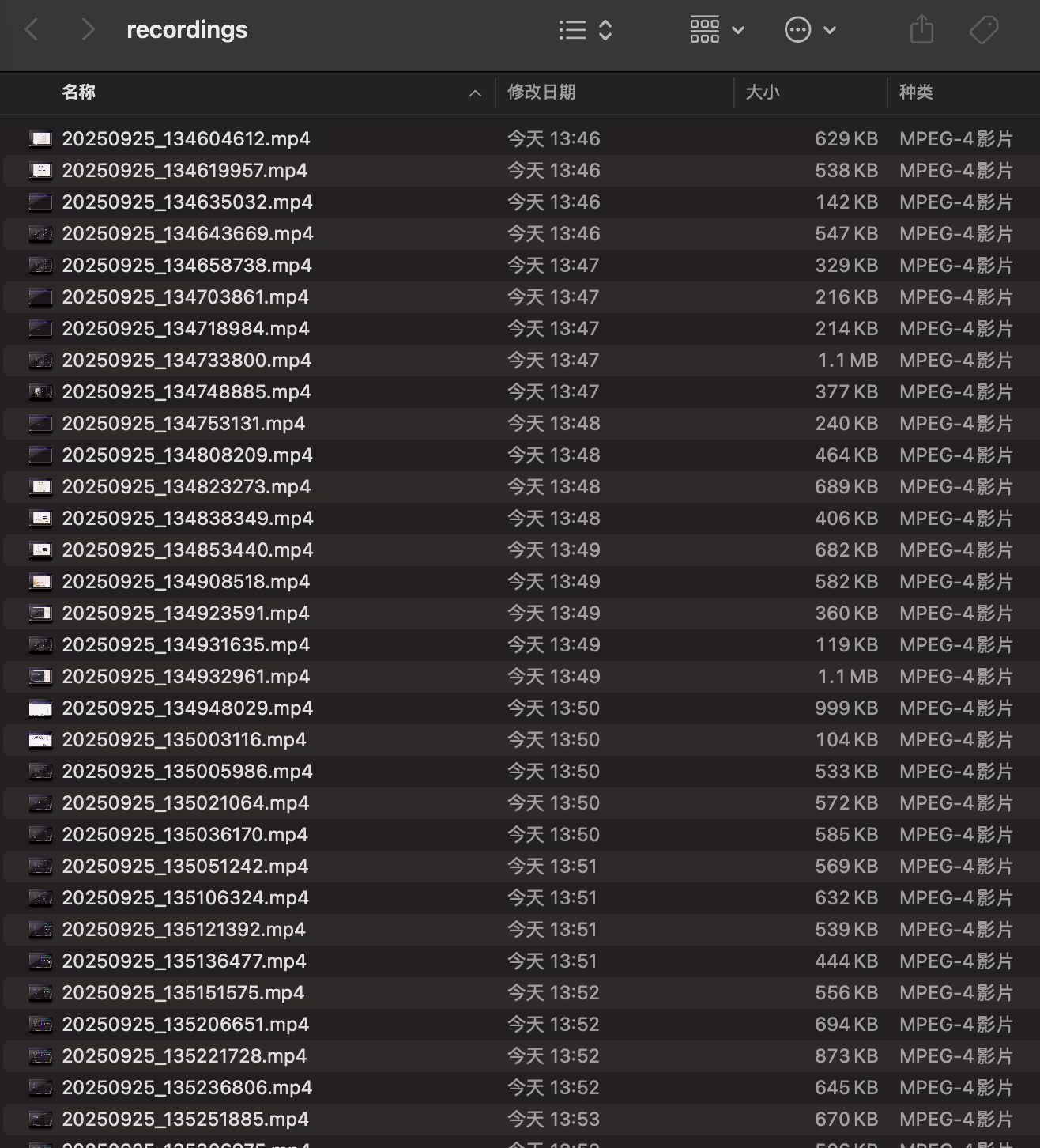The image size is (1040, 1148).
Task: Select the file 20250925_134733800.mp4
Action: [x=187, y=360]
